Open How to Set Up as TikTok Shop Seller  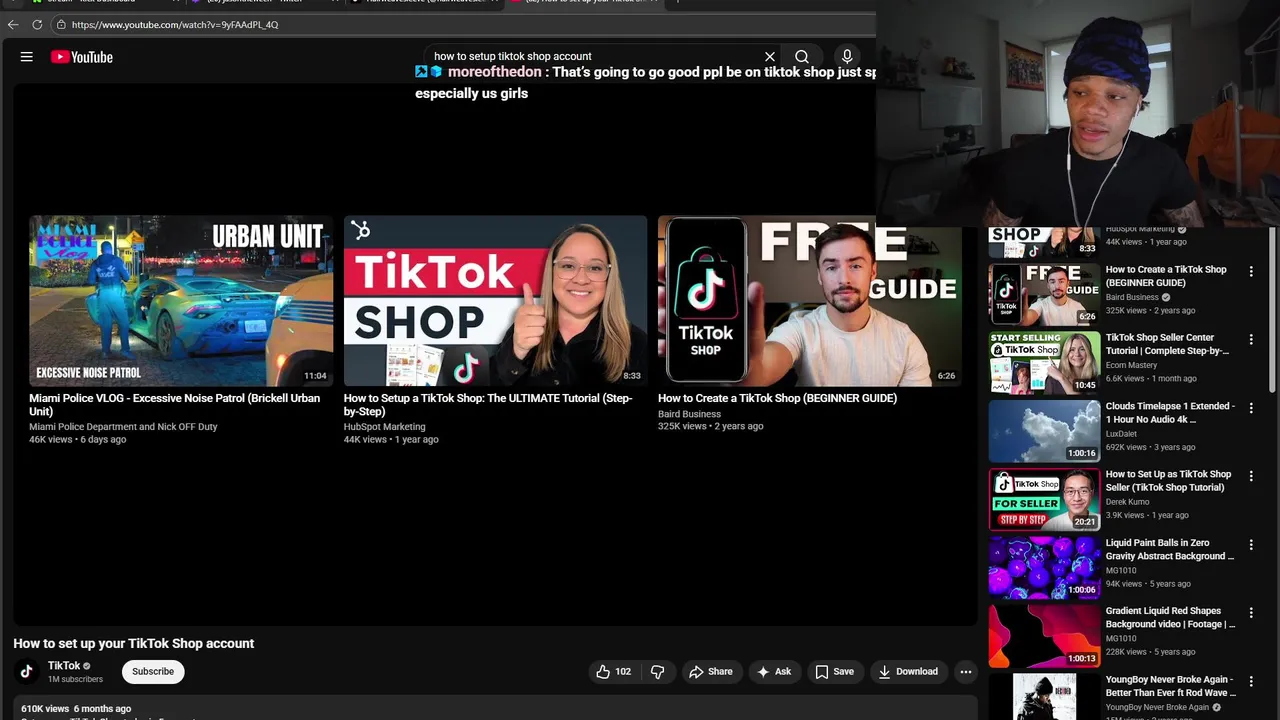click(1168, 481)
